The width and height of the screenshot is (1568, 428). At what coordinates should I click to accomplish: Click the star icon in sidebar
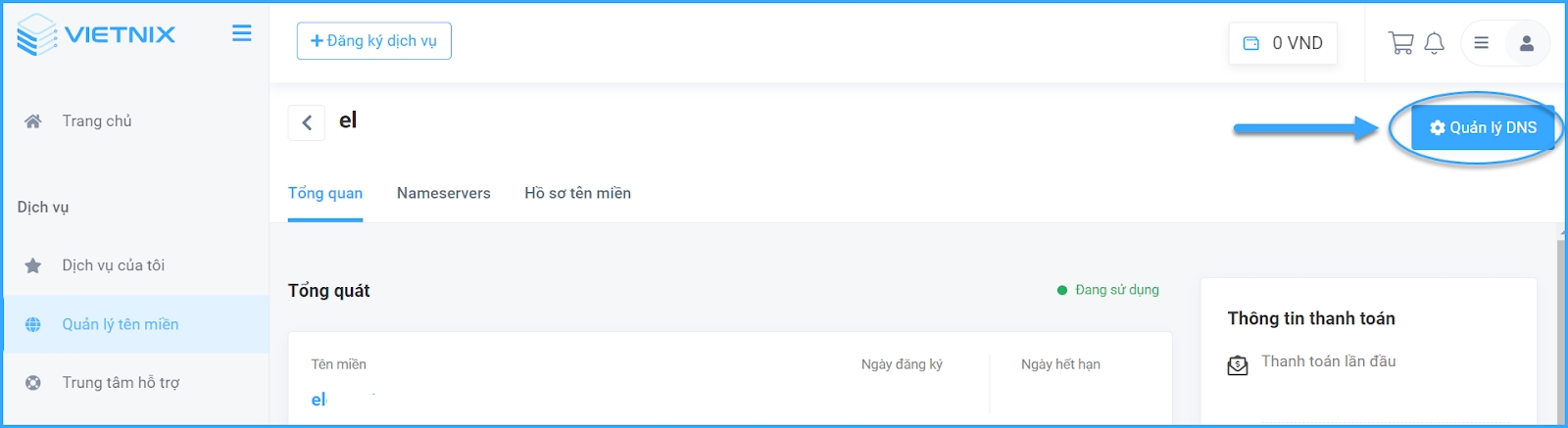(33, 265)
